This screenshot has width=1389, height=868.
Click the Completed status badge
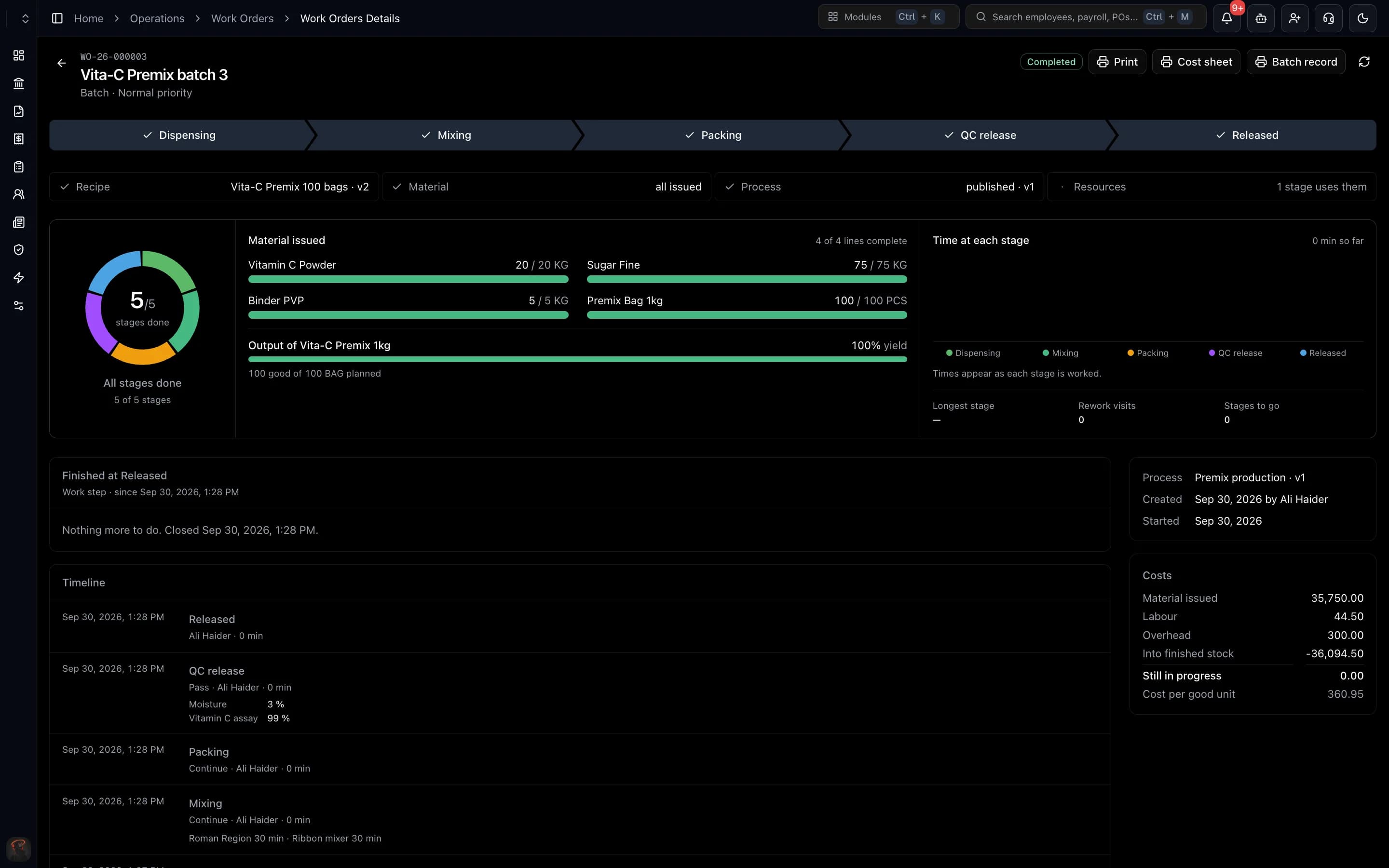pos(1051,61)
